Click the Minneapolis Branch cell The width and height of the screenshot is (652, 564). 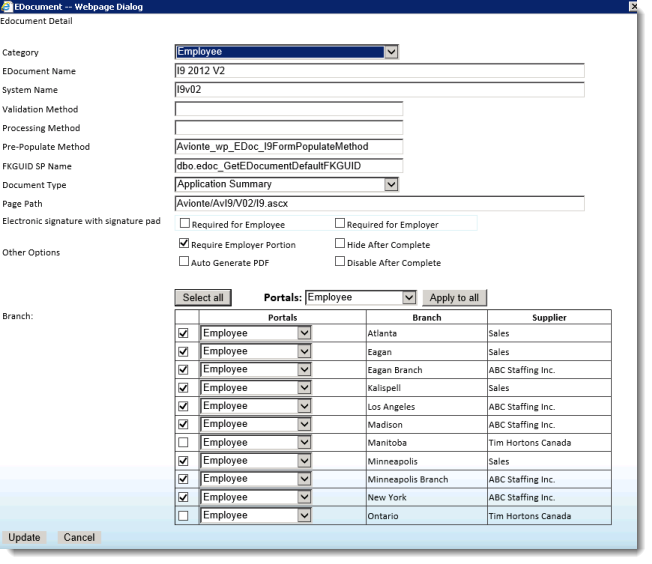[427, 479]
